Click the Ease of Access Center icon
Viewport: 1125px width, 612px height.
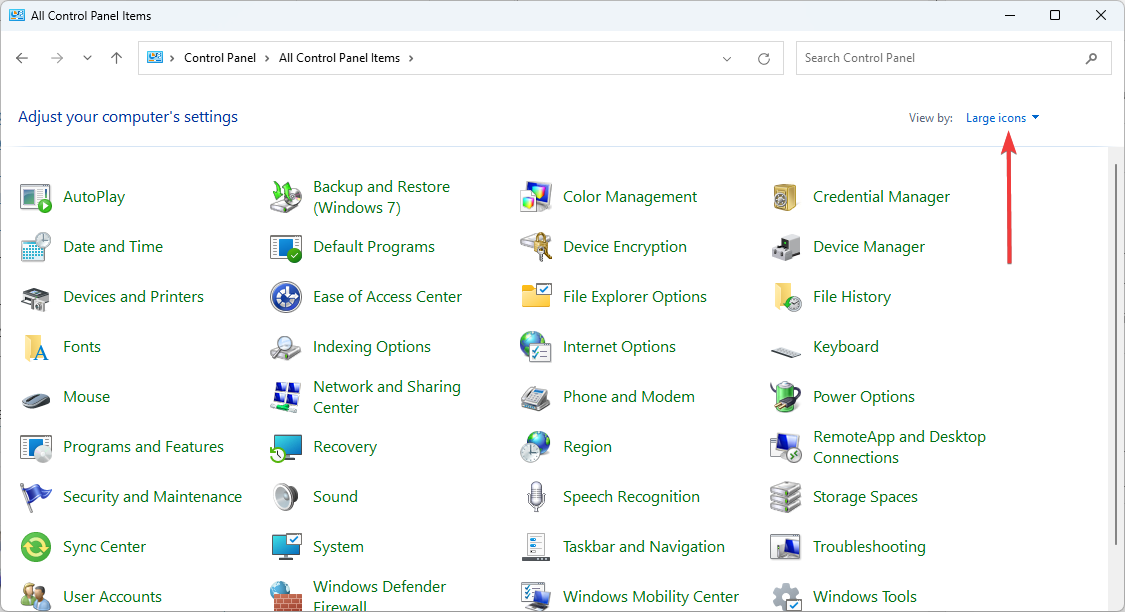tap(286, 297)
